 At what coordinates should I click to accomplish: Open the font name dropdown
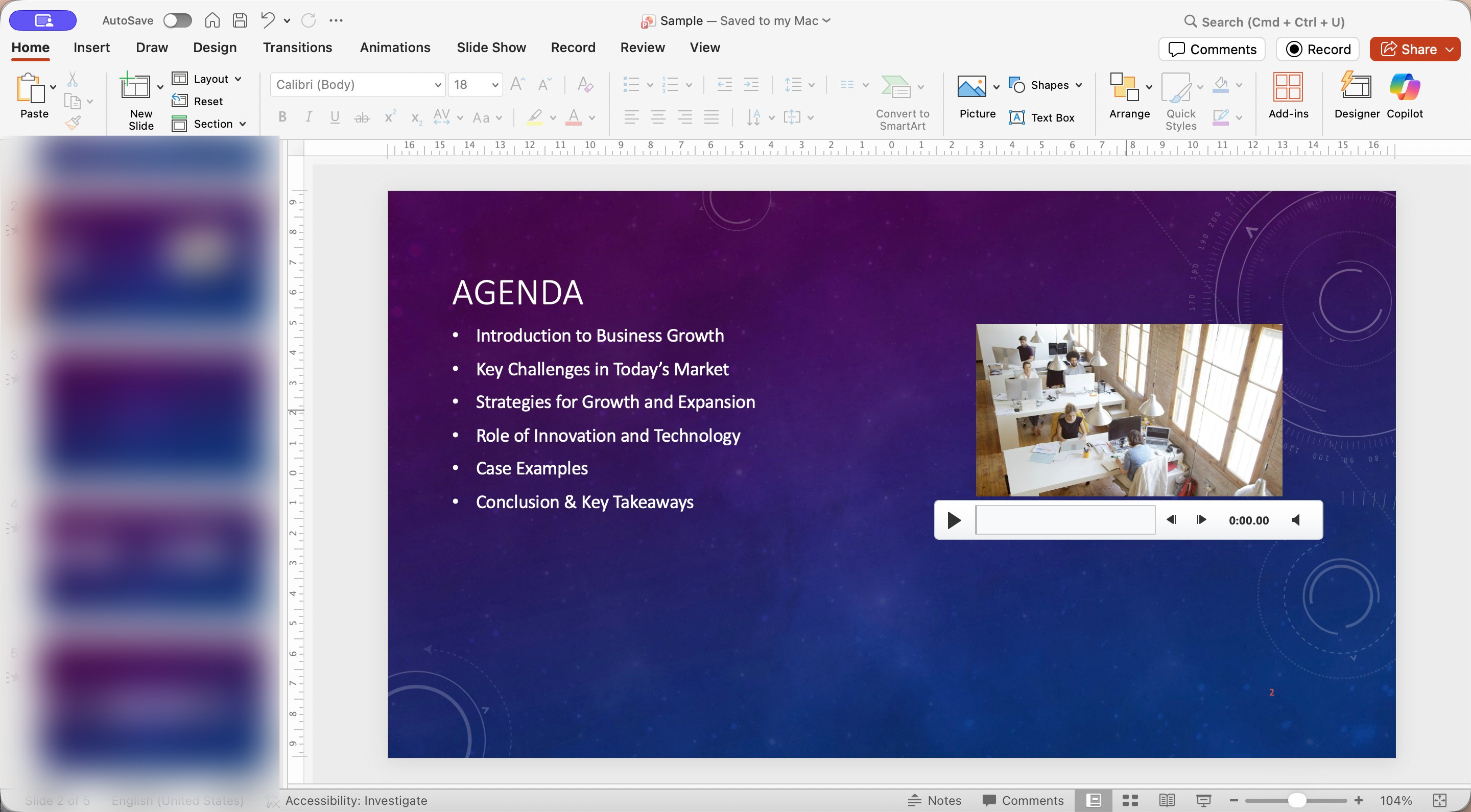pos(437,85)
